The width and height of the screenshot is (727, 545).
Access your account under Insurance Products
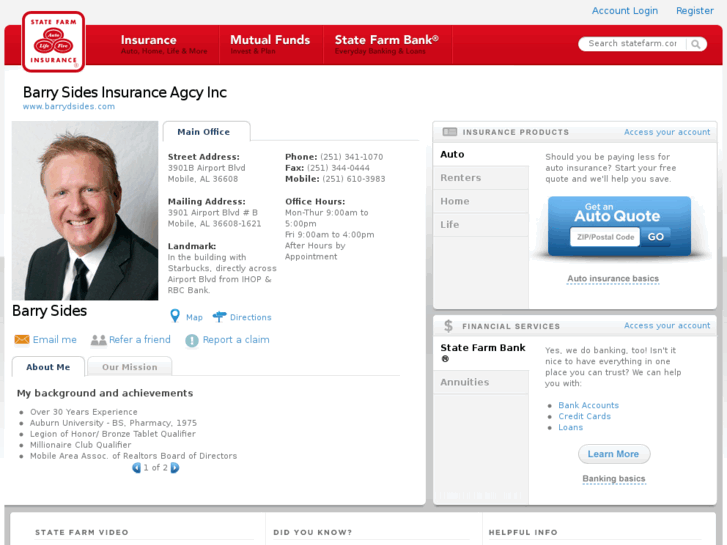tap(667, 132)
